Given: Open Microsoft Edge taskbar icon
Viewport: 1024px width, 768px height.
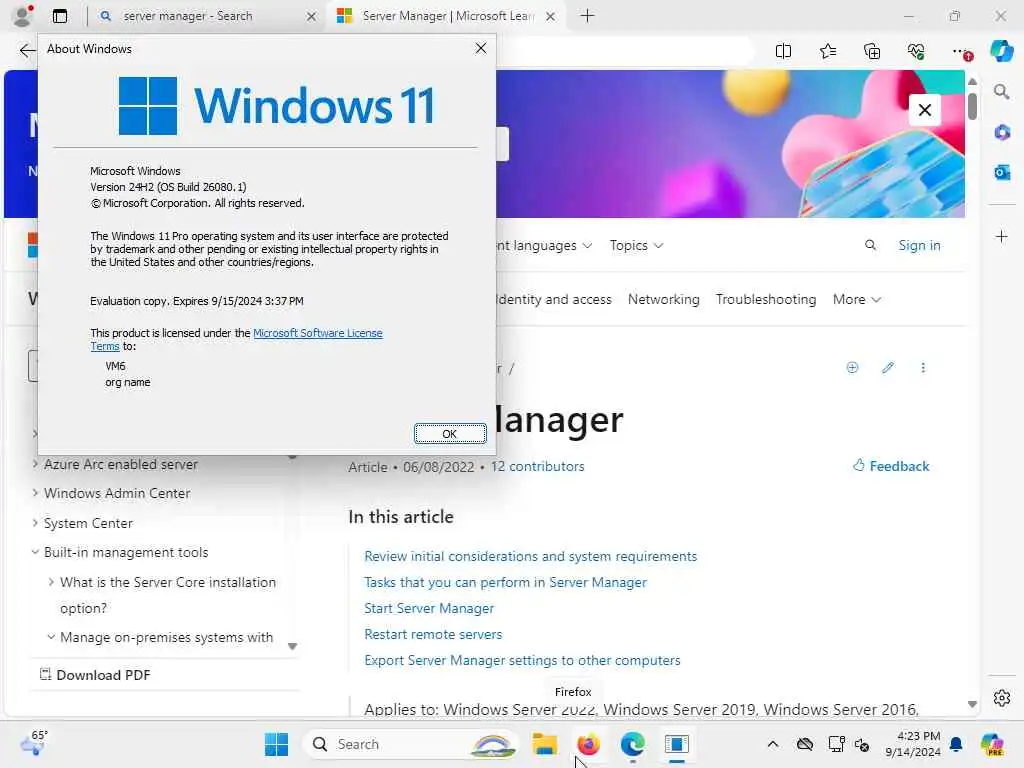Looking at the screenshot, I should [632, 744].
